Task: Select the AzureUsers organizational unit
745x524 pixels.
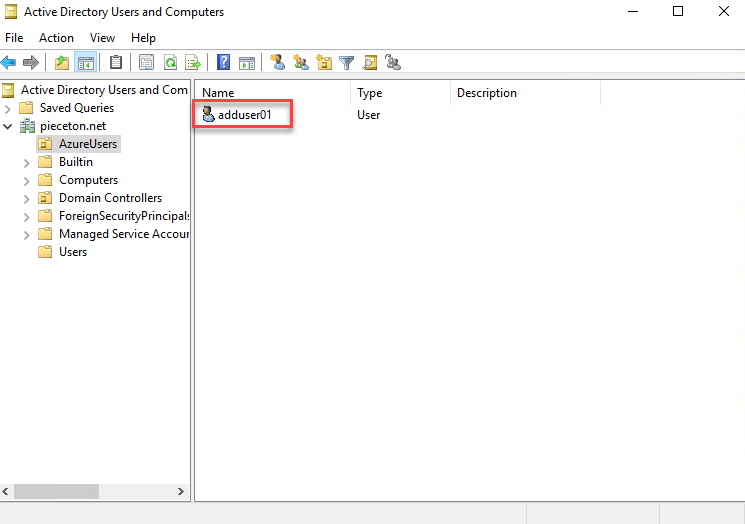Action: (88, 143)
